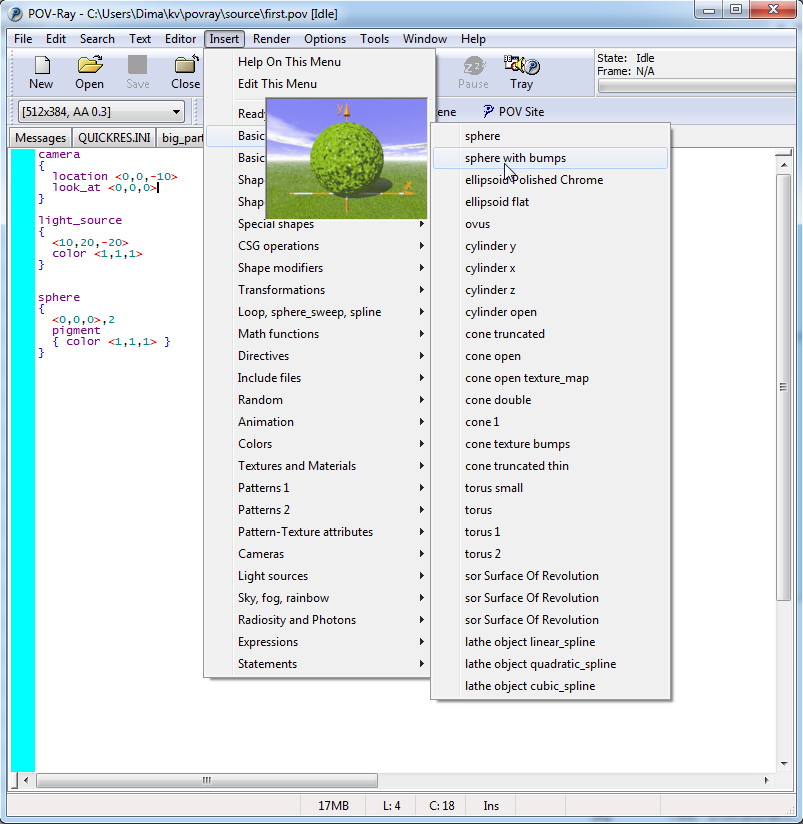The width and height of the screenshot is (803, 824).
Task: Expand the Special shapes submenu
Action: point(320,224)
